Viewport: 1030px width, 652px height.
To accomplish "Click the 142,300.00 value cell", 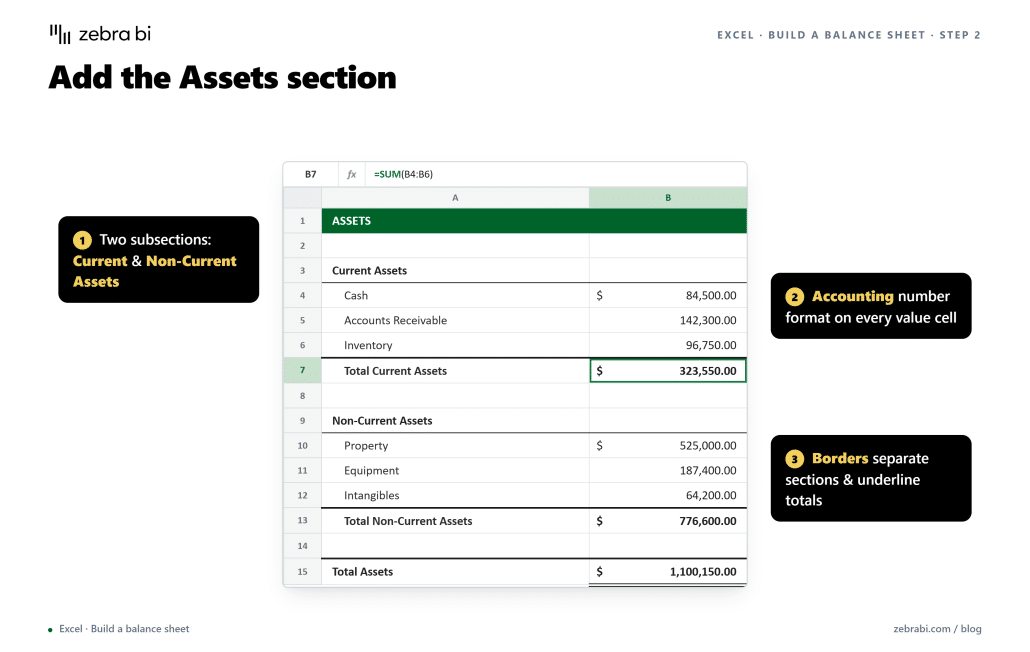I will (x=668, y=320).
